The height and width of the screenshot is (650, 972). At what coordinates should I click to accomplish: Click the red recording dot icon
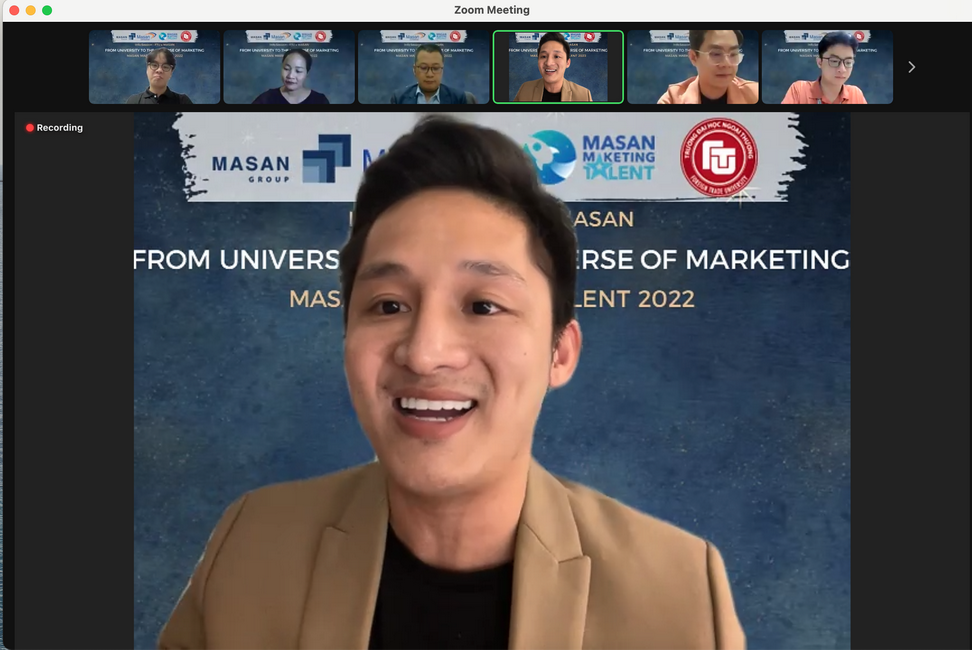29,128
